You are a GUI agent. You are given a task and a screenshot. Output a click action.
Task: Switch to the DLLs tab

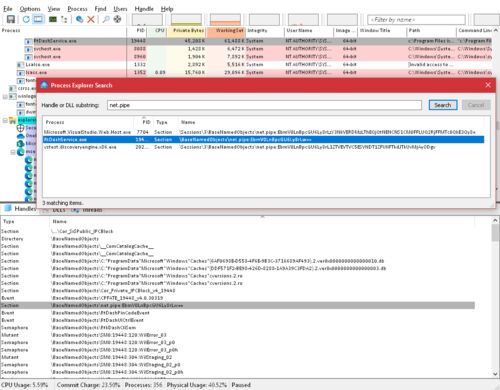click(54, 210)
